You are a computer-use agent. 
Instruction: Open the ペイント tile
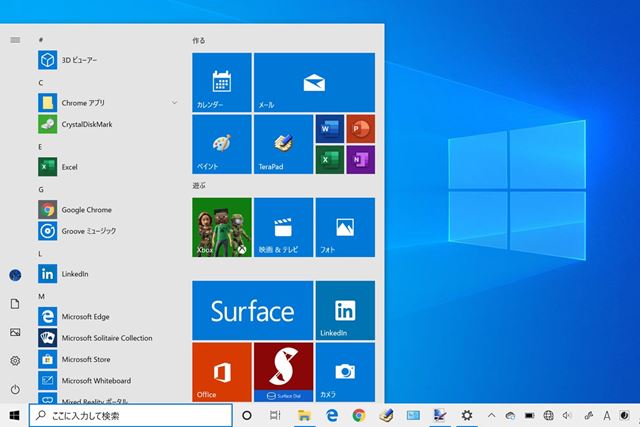tap(222, 144)
